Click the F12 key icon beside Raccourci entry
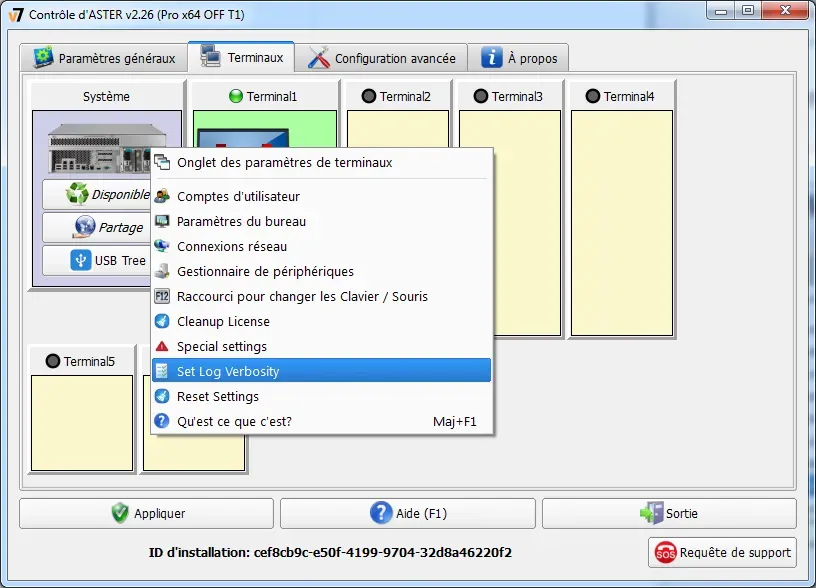816x588 pixels. [161, 296]
